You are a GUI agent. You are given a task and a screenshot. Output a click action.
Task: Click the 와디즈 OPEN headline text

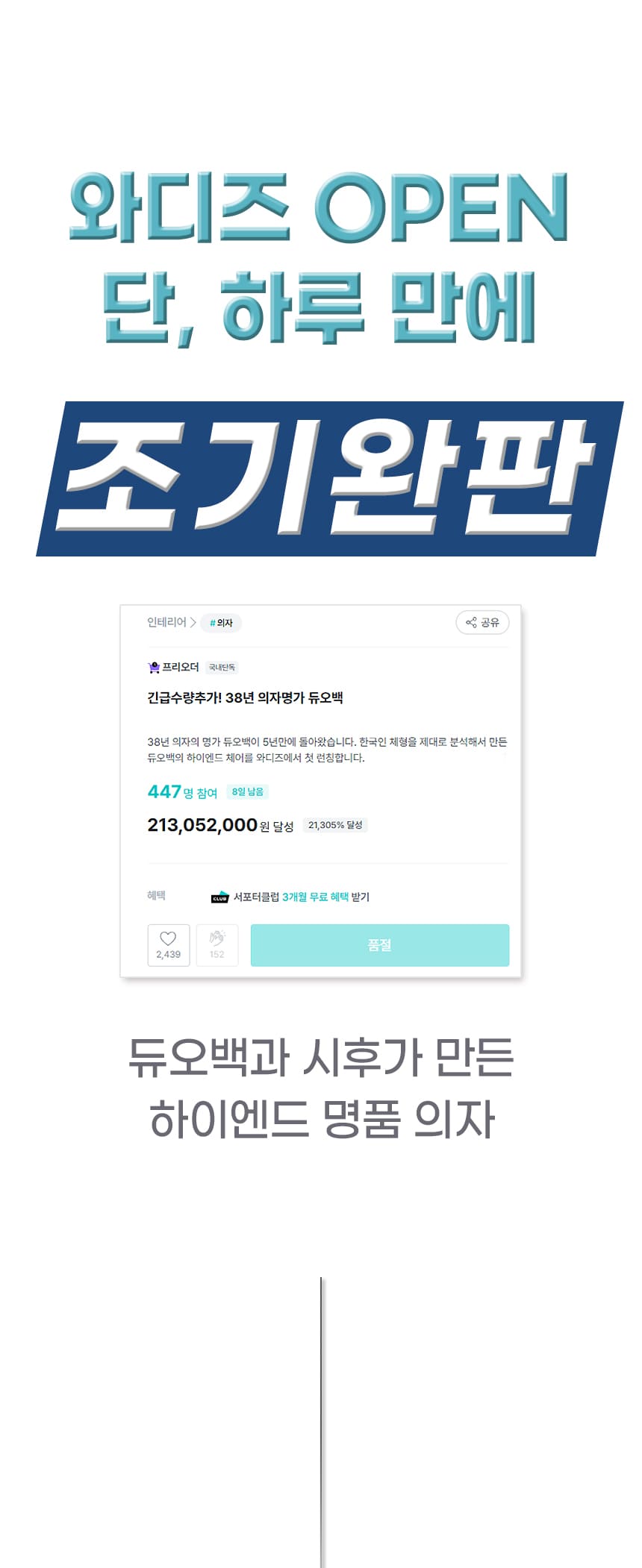tap(319, 207)
